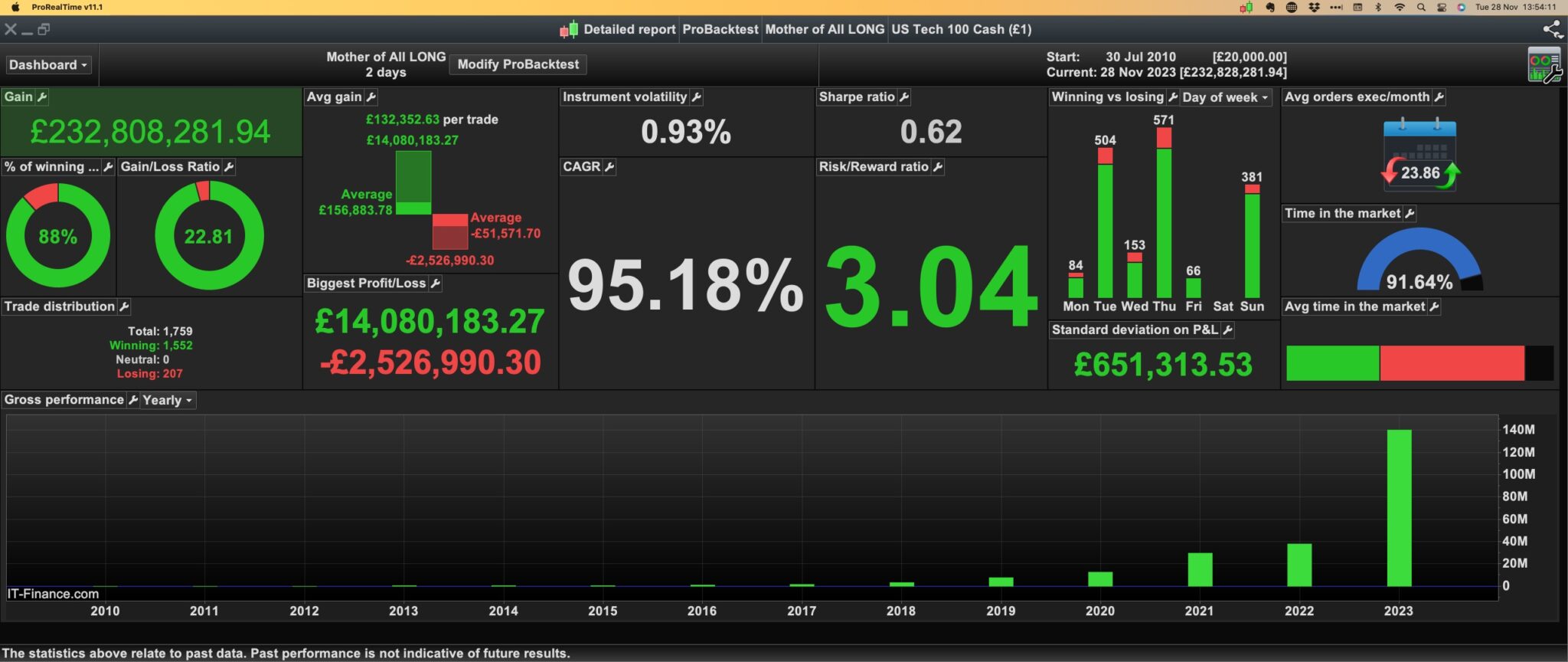
Task: Expand the Dashboard dropdown
Action: 48,65
